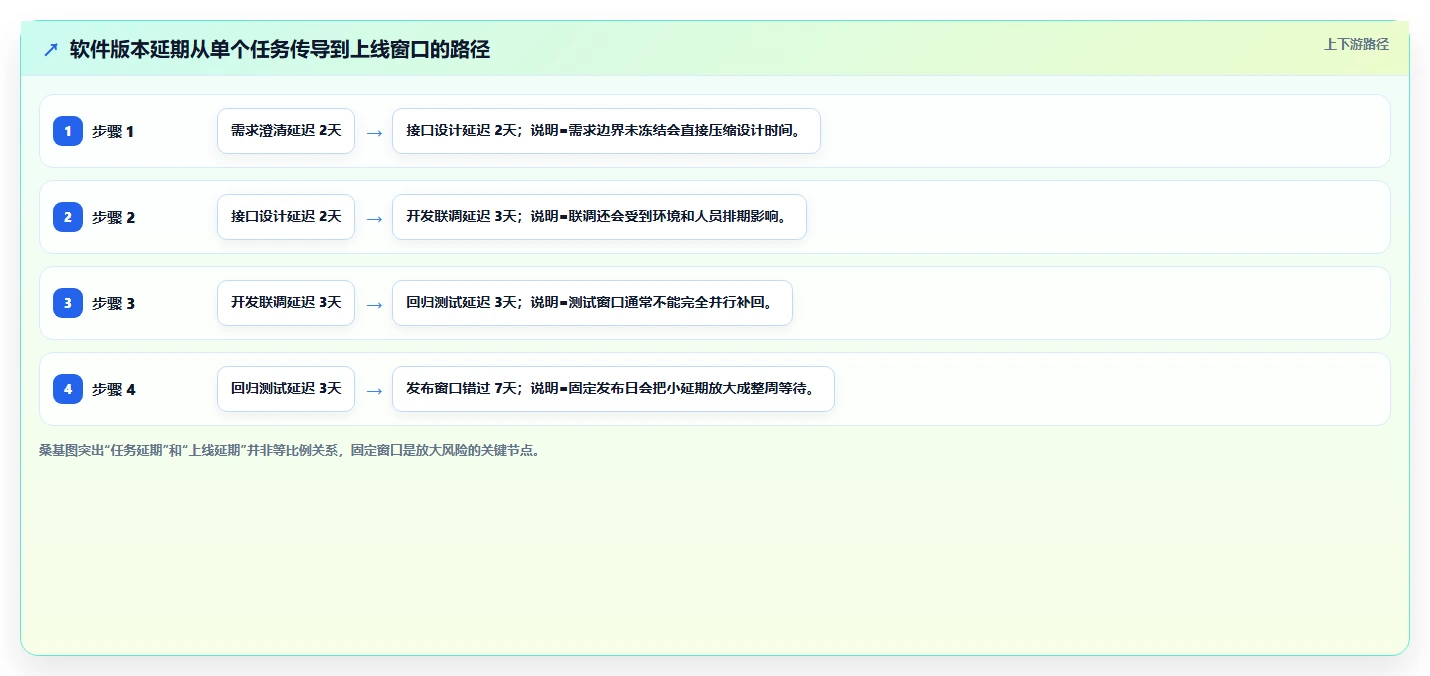Viewport: 1430px width, 676px height.
Task: Click the arrow in the 步骤 3 row
Action: tap(374, 305)
